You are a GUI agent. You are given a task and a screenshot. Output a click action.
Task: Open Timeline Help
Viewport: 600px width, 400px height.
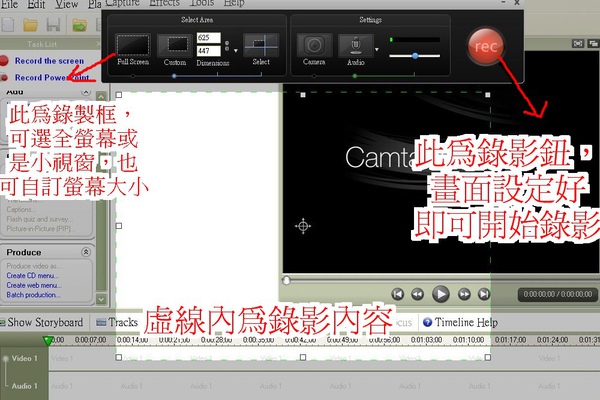[x=460, y=322]
